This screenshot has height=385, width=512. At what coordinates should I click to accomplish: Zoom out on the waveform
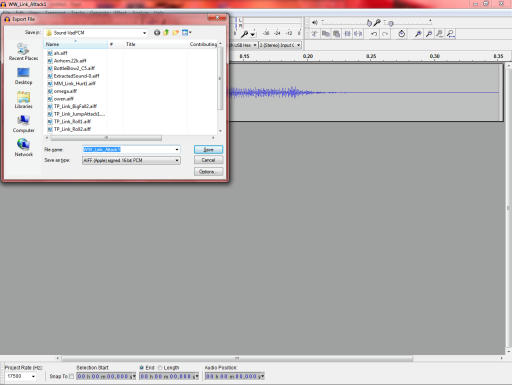click(x=429, y=34)
